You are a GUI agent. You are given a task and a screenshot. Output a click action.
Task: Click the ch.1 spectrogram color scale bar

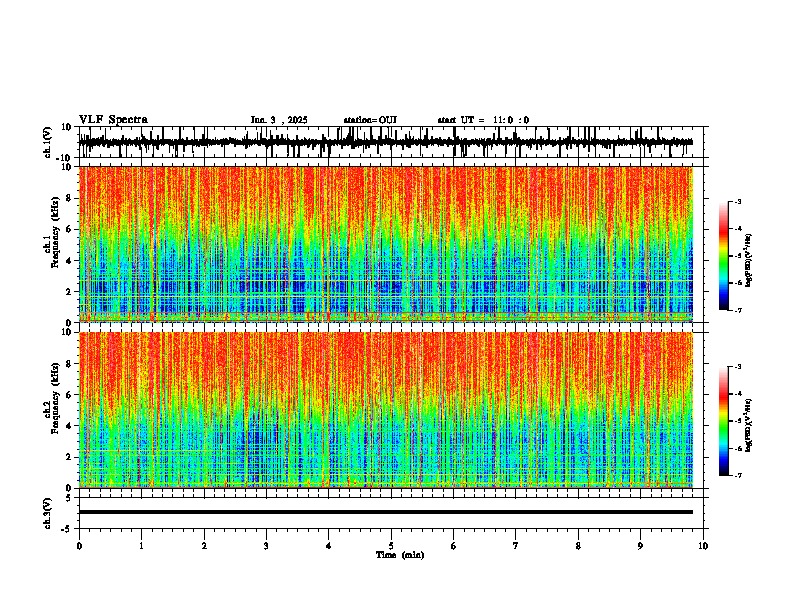[723, 256]
